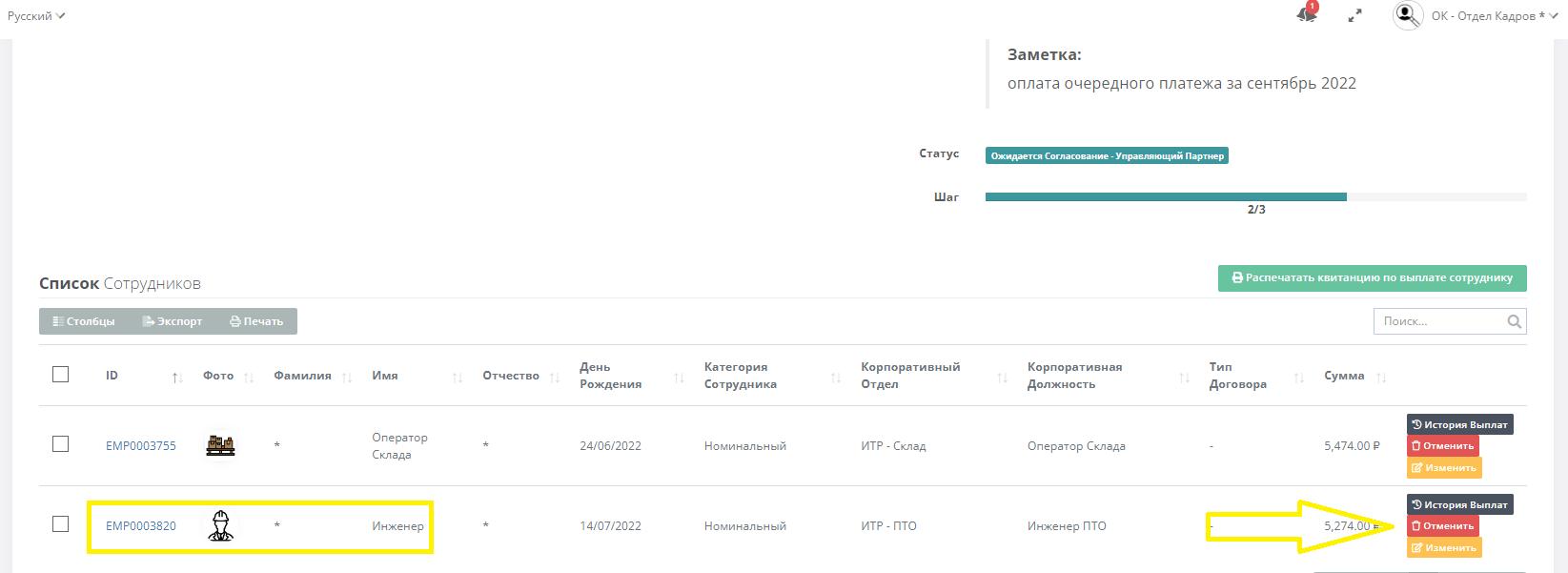Sort by Корпоративная Должность column arrow
Image resolution: width=1568 pixels, height=573 pixels.
click(1184, 378)
